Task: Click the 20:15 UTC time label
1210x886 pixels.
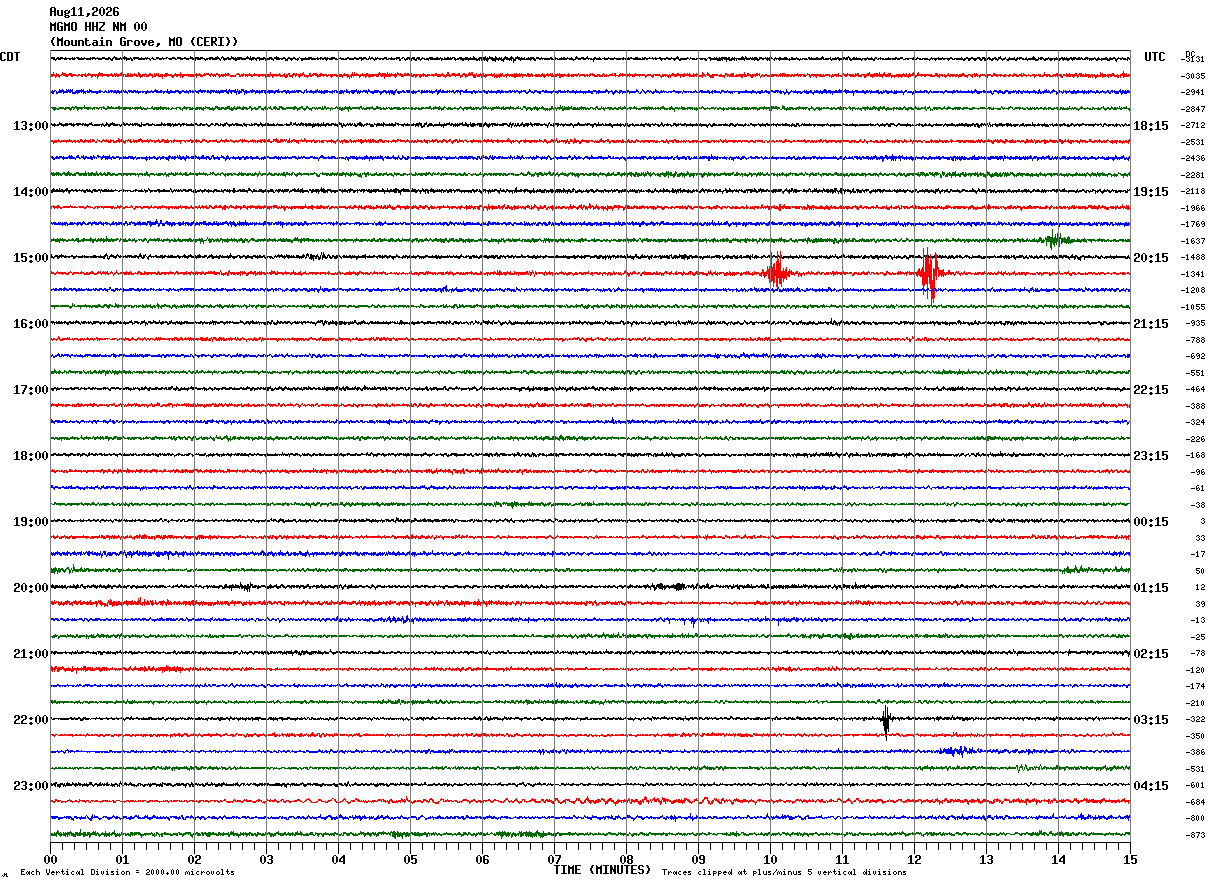Action: point(1151,258)
